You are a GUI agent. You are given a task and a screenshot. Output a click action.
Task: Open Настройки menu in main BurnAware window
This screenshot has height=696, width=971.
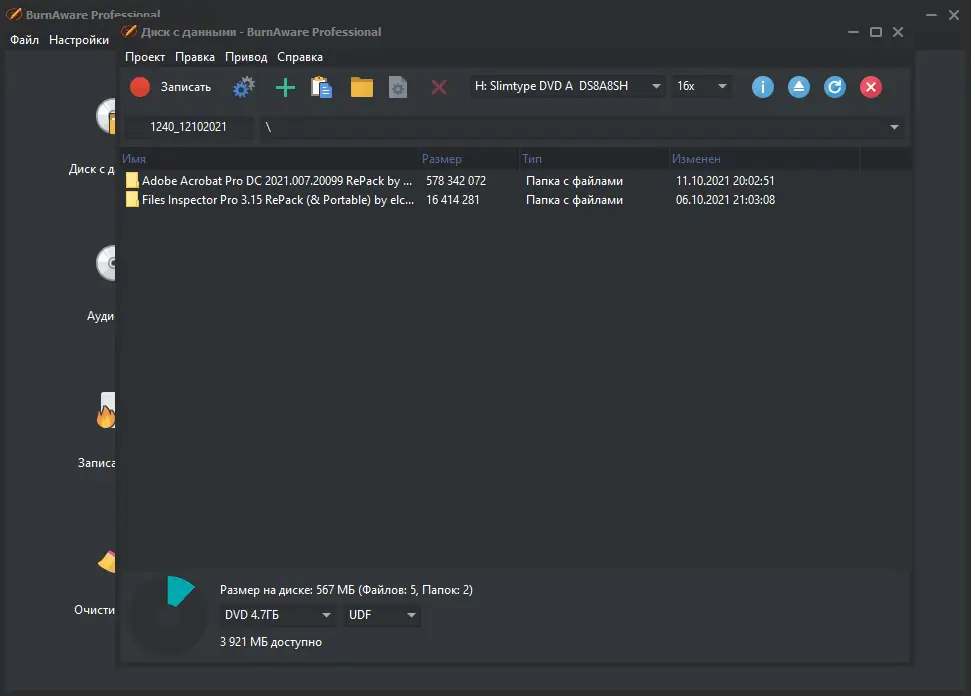pyautogui.click(x=79, y=40)
